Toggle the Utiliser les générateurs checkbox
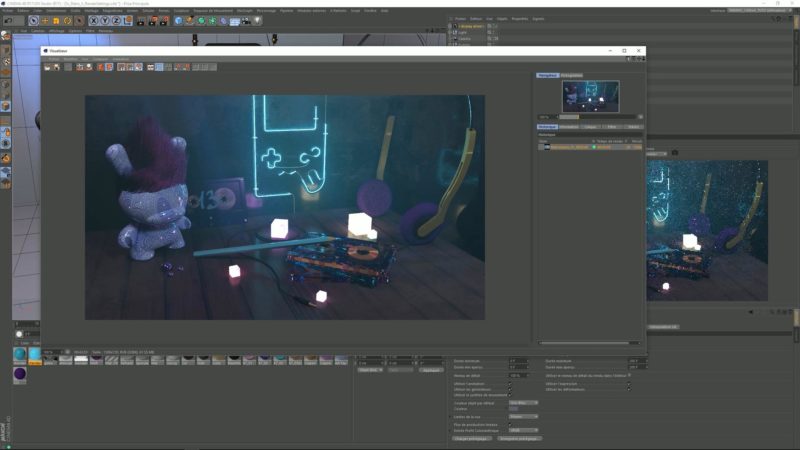Viewport: 800px width, 450px height. pos(509,389)
